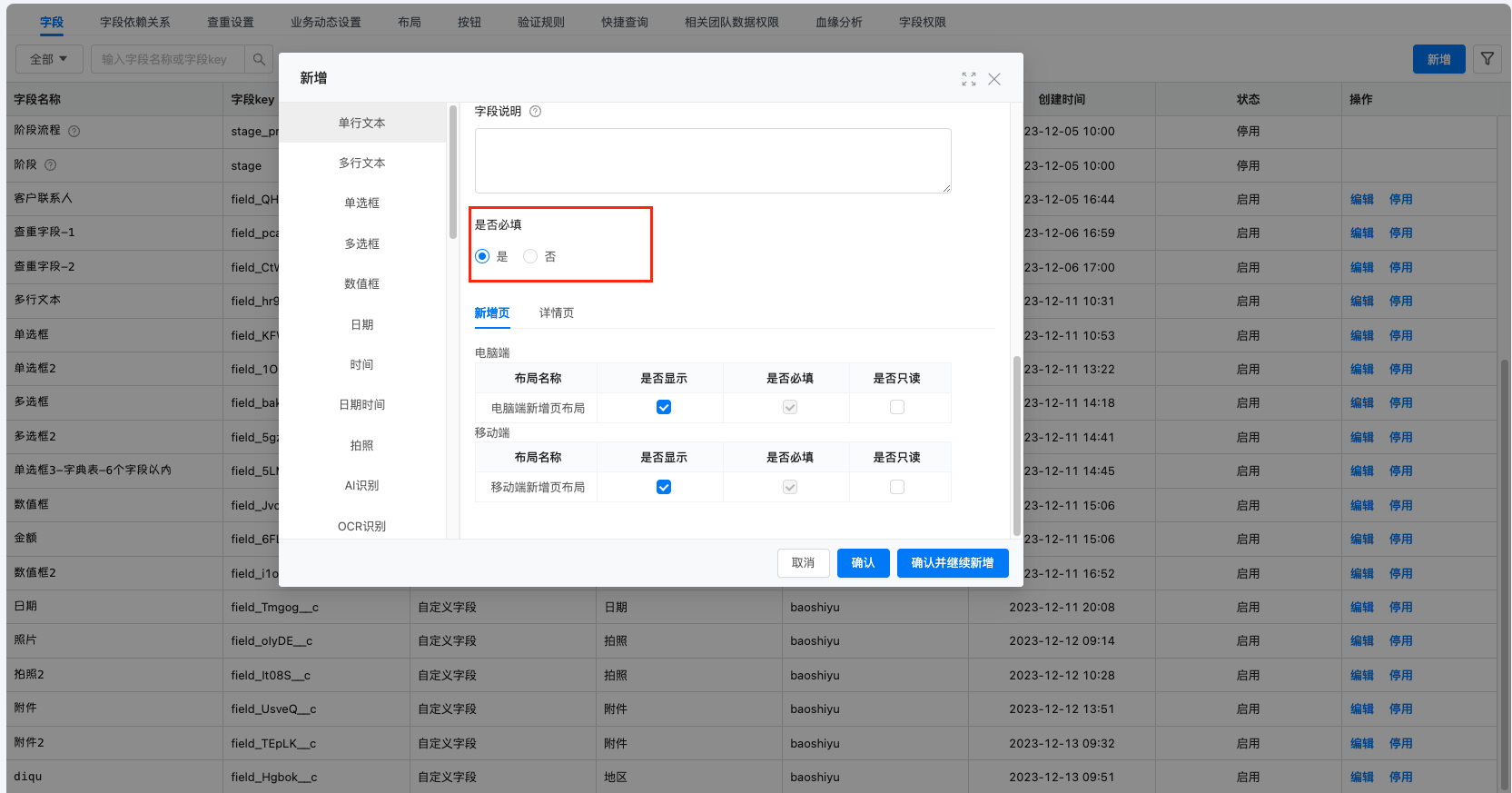Image resolution: width=1512 pixels, height=793 pixels.
Task: Click the field name search input
Action: coord(168,59)
